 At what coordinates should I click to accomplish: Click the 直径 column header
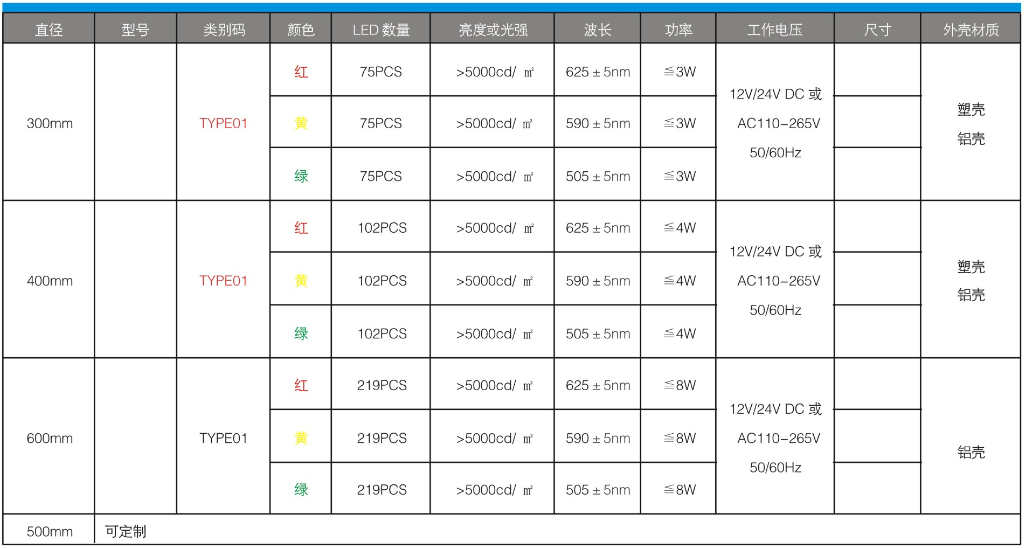pos(48,30)
